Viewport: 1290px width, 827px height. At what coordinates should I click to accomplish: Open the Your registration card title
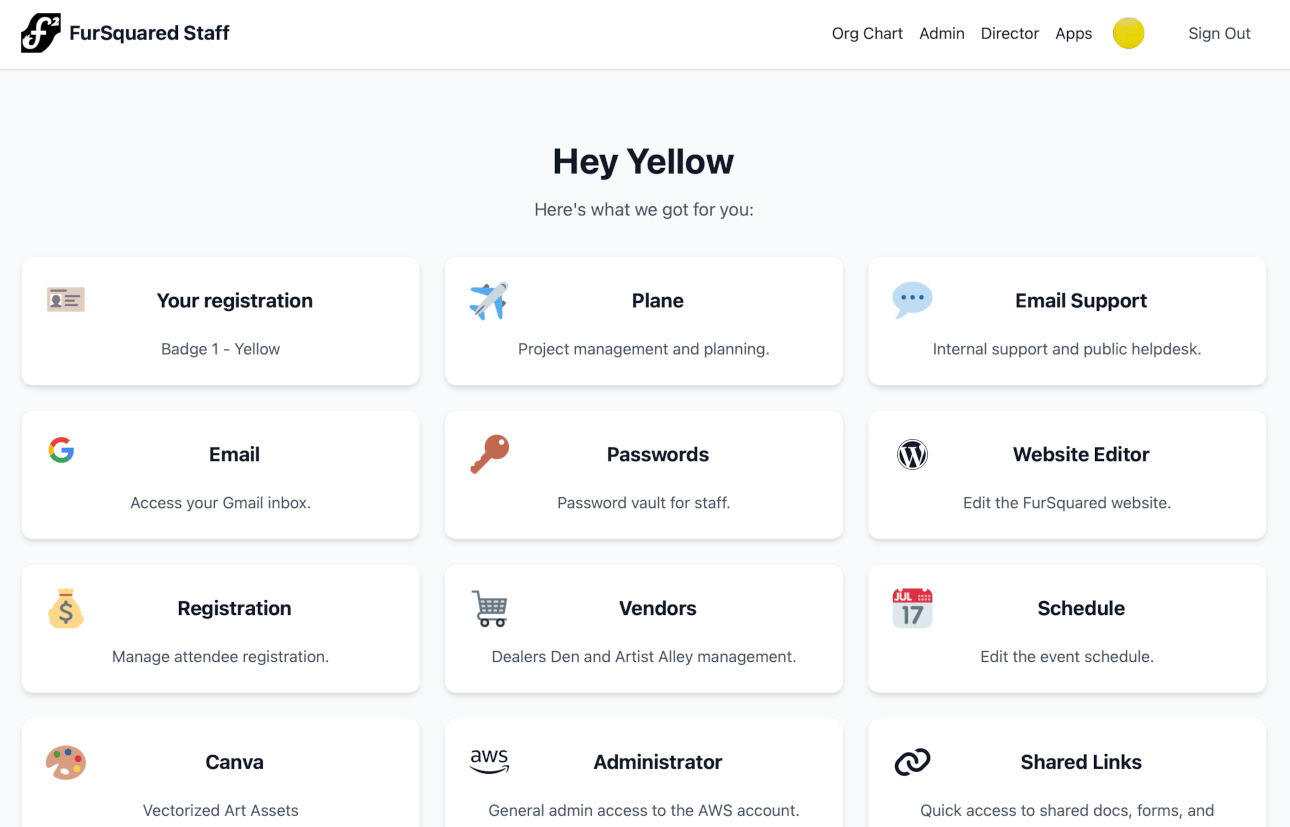coord(234,301)
